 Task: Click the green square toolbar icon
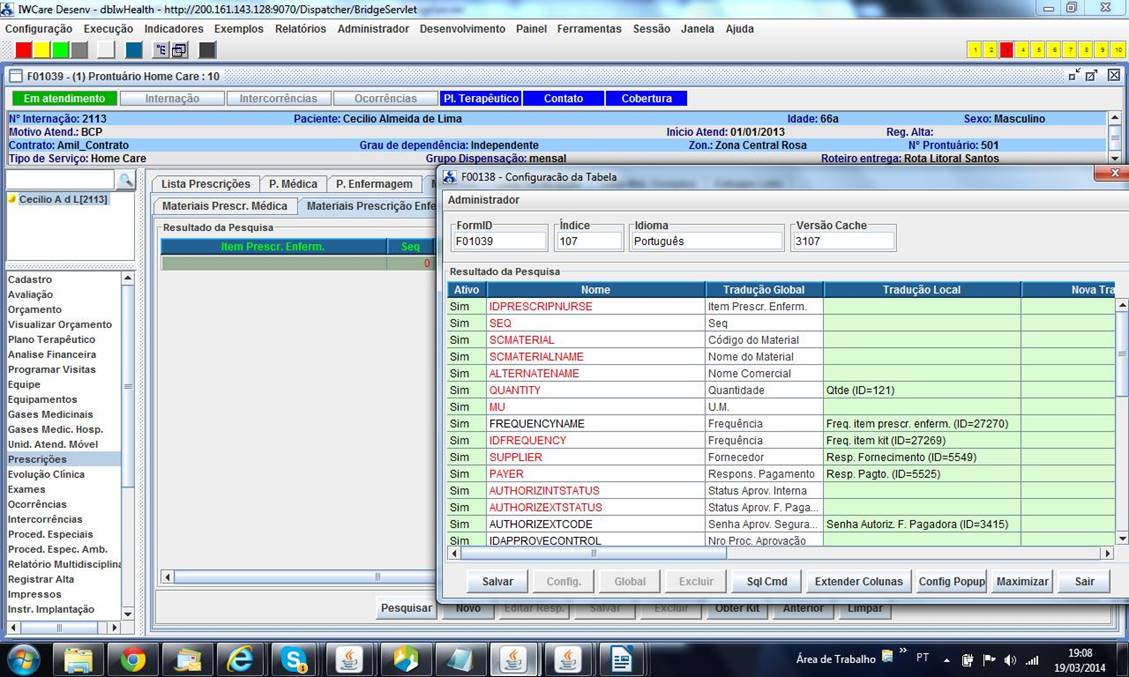[60, 50]
